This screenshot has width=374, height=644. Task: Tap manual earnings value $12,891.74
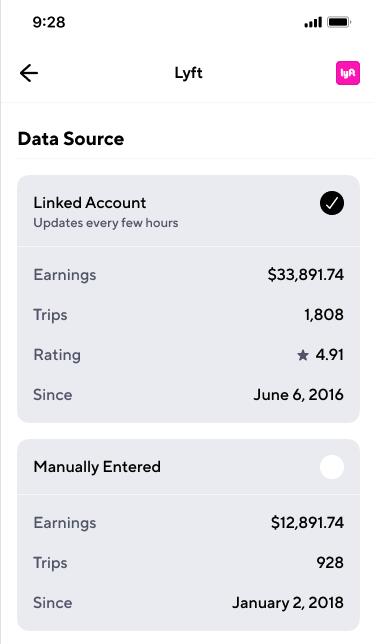tap(307, 523)
